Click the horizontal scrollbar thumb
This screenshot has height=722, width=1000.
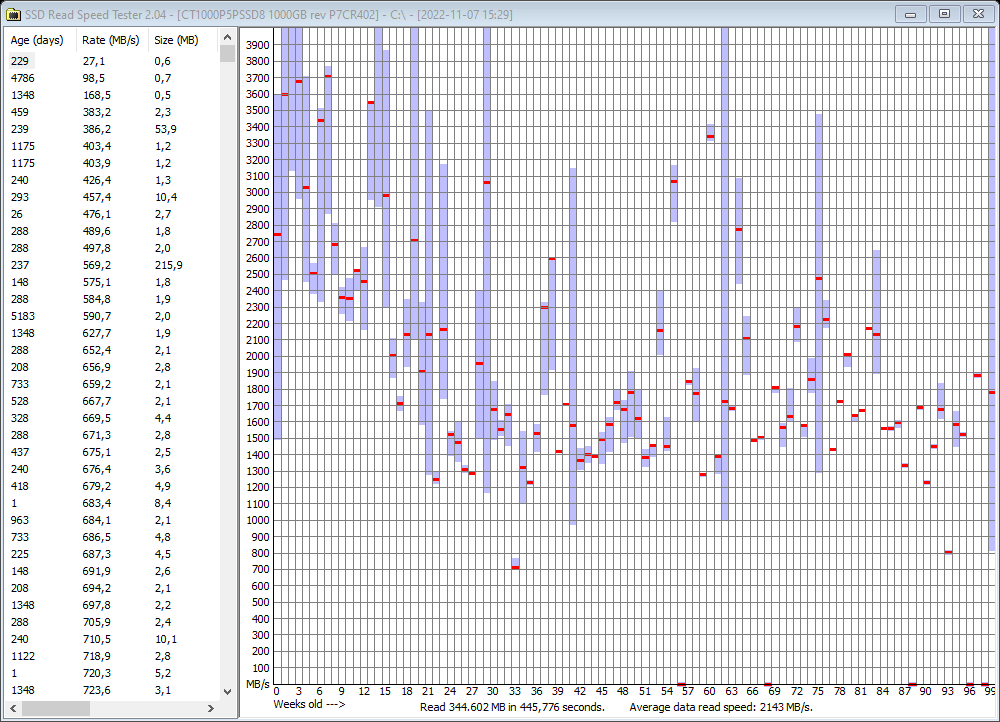(55, 708)
